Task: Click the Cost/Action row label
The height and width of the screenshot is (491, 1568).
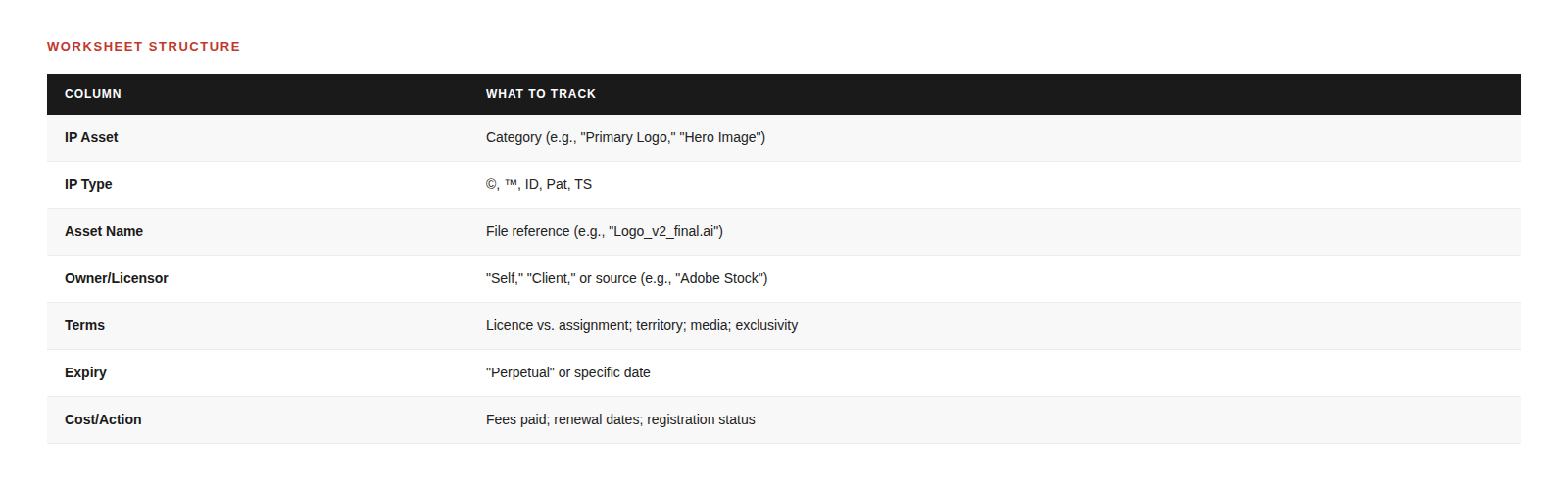Action: (x=103, y=420)
